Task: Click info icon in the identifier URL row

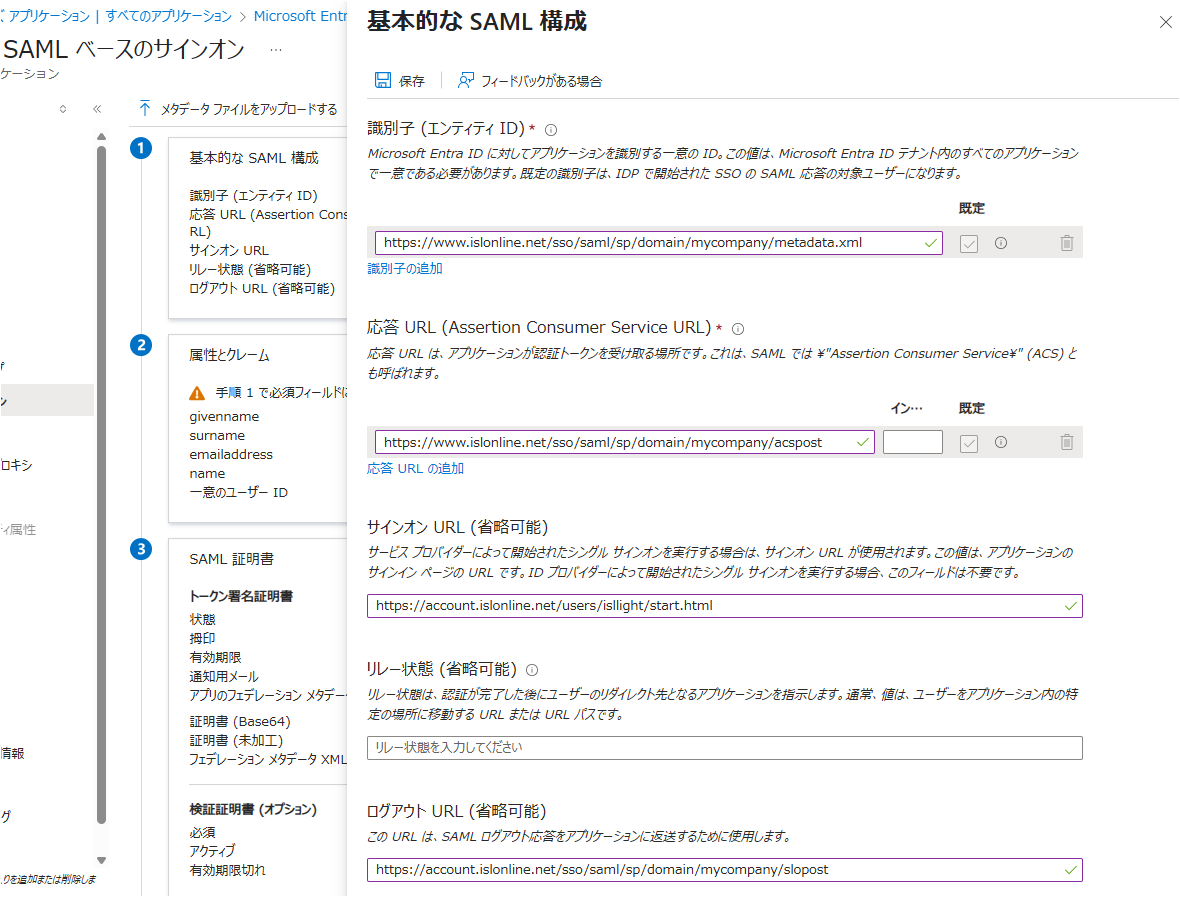Action: click(x=1001, y=243)
